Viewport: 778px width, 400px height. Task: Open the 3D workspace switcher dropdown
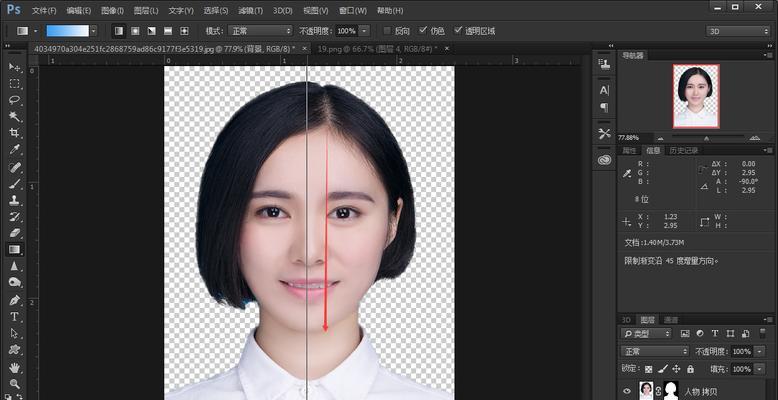pyautogui.click(x=738, y=31)
